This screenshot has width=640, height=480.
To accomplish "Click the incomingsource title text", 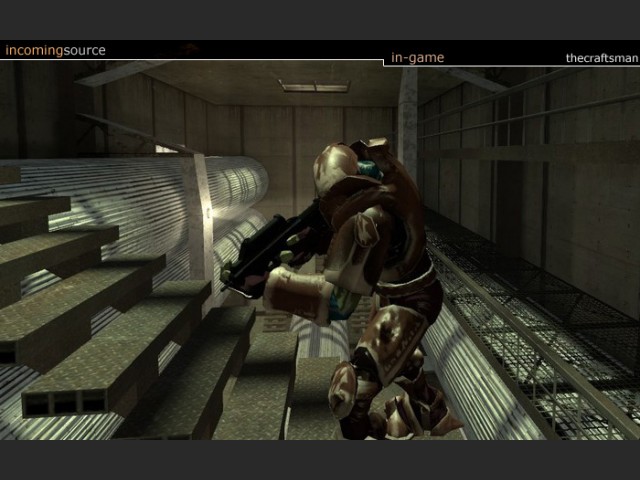I will [x=56, y=51].
